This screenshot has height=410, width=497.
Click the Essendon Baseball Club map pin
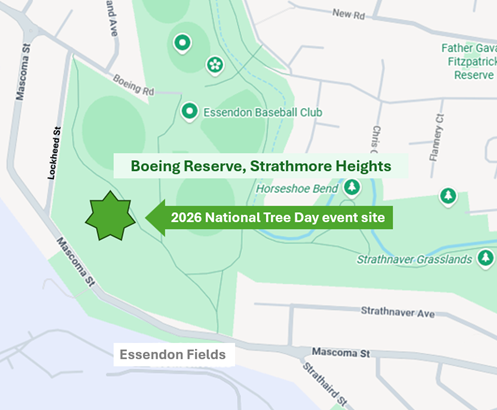[189, 112]
